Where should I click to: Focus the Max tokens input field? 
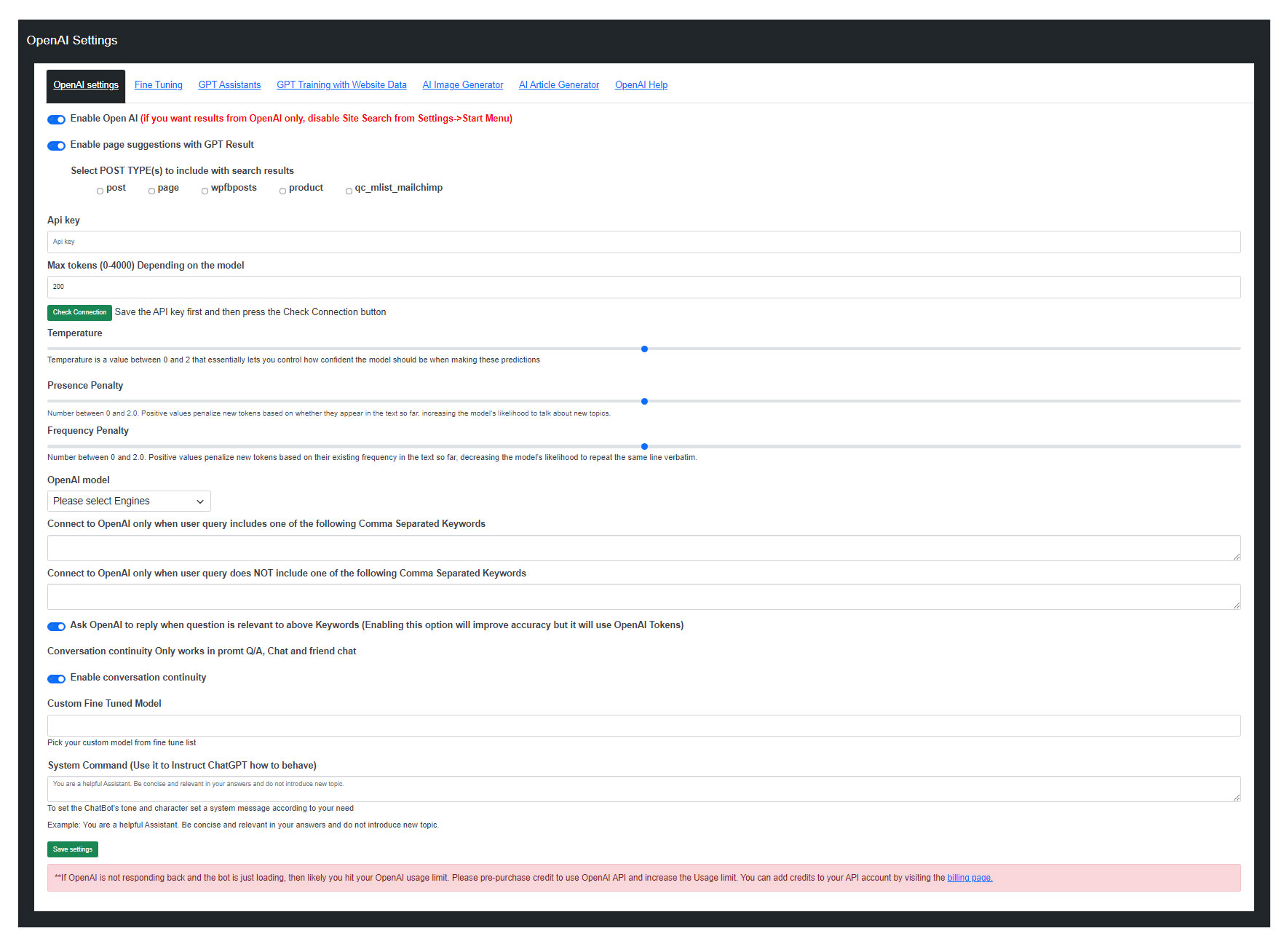click(643, 287)
